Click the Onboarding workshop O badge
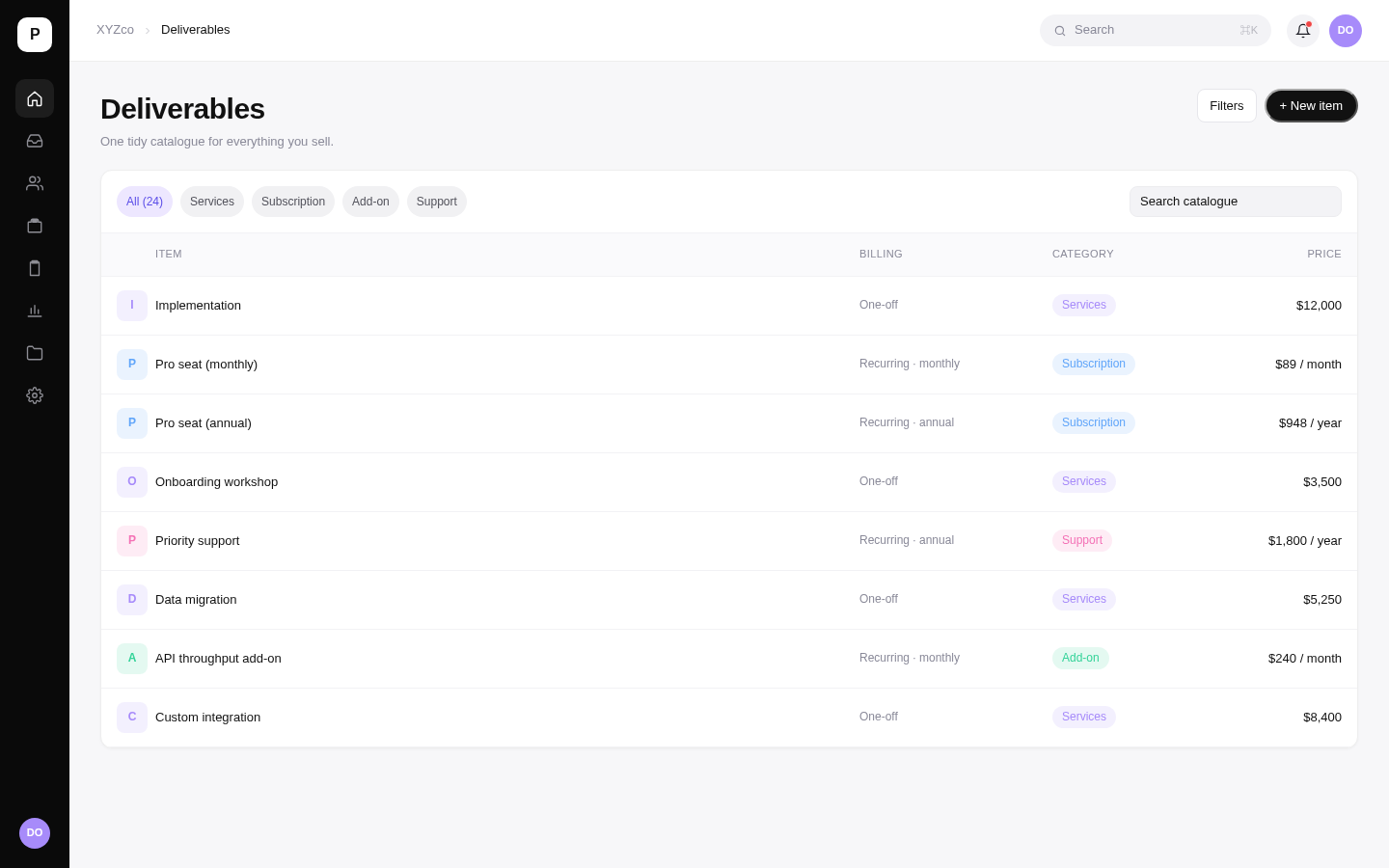Viewport: 1389px width, 868px height. point(132,482)
